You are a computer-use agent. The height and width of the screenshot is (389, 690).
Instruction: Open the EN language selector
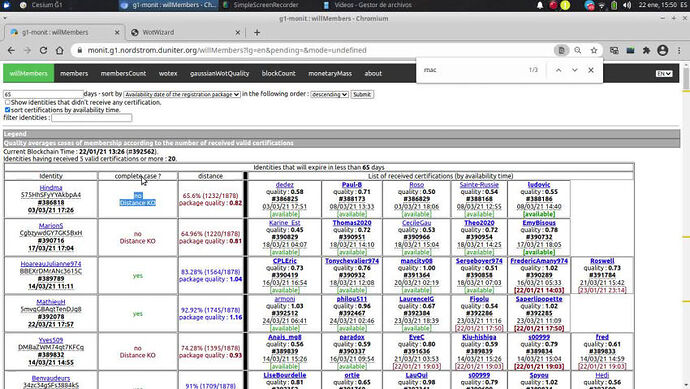click(664, 73)
